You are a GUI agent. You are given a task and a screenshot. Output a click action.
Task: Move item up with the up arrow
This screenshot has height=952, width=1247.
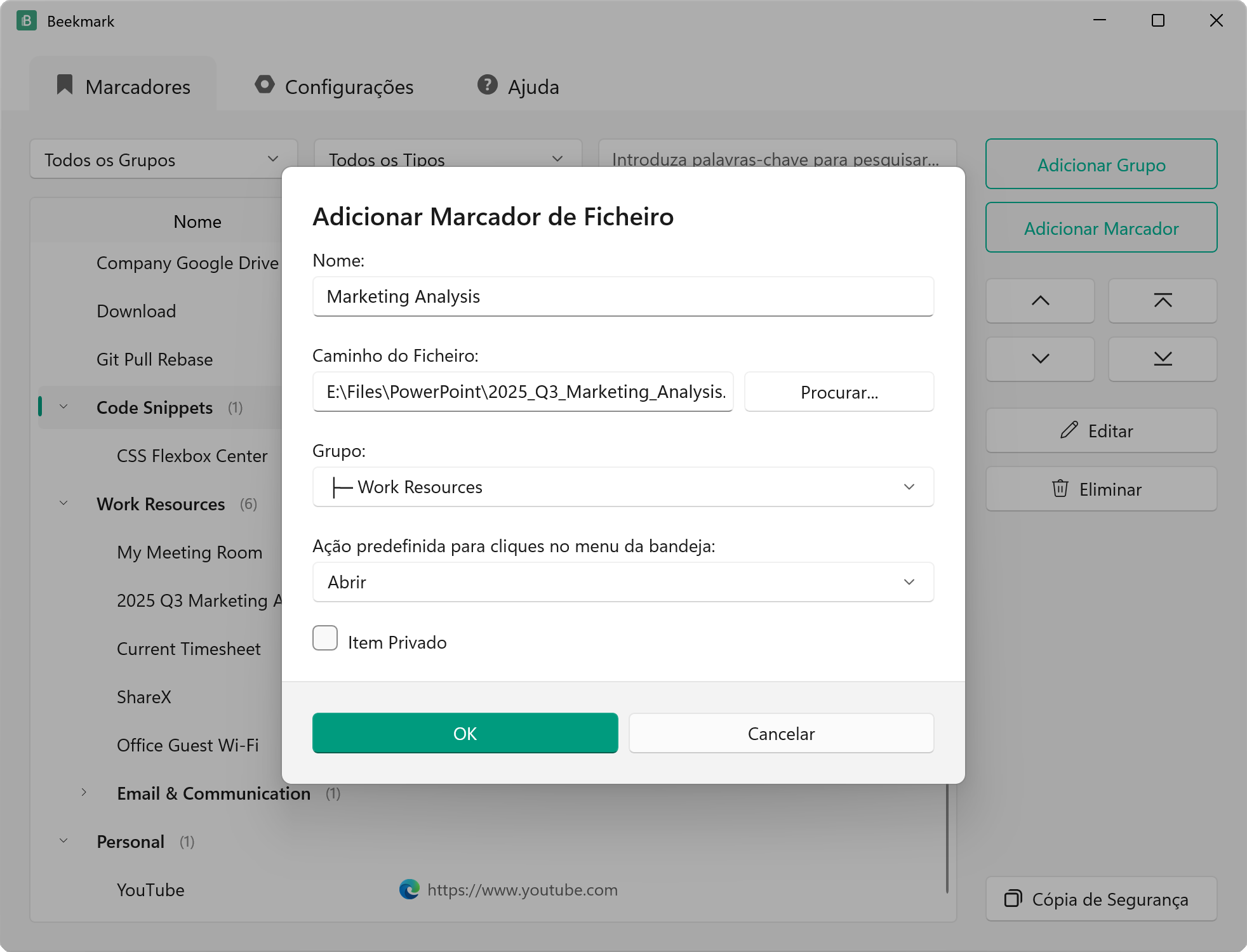click(x=1040, y=301)
